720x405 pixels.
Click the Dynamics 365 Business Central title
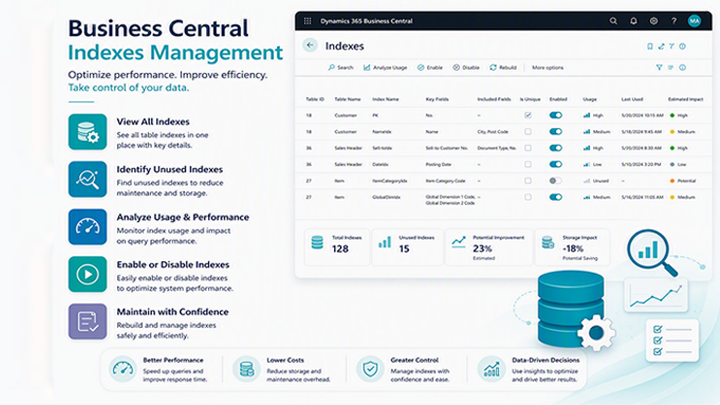coord(366,21)
